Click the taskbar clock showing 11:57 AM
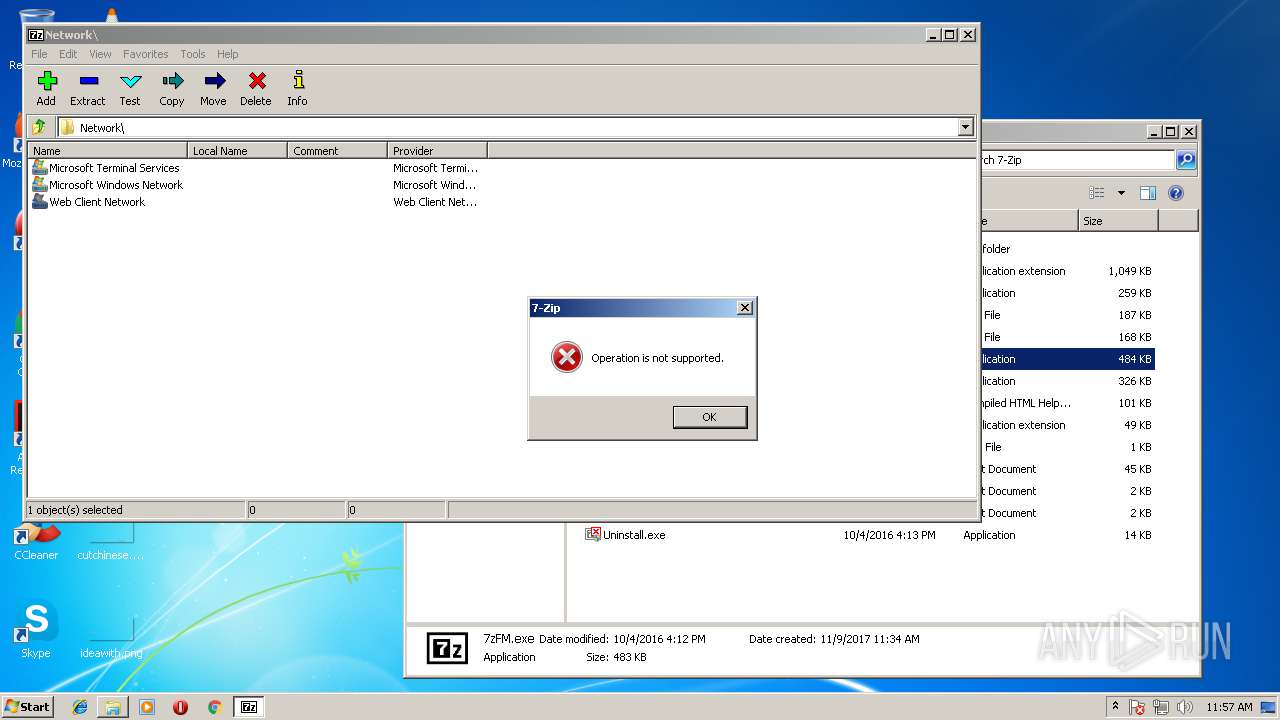The height and width of the screenshot is (720, 1280). pyautogui.click(x=1229, y=707)
